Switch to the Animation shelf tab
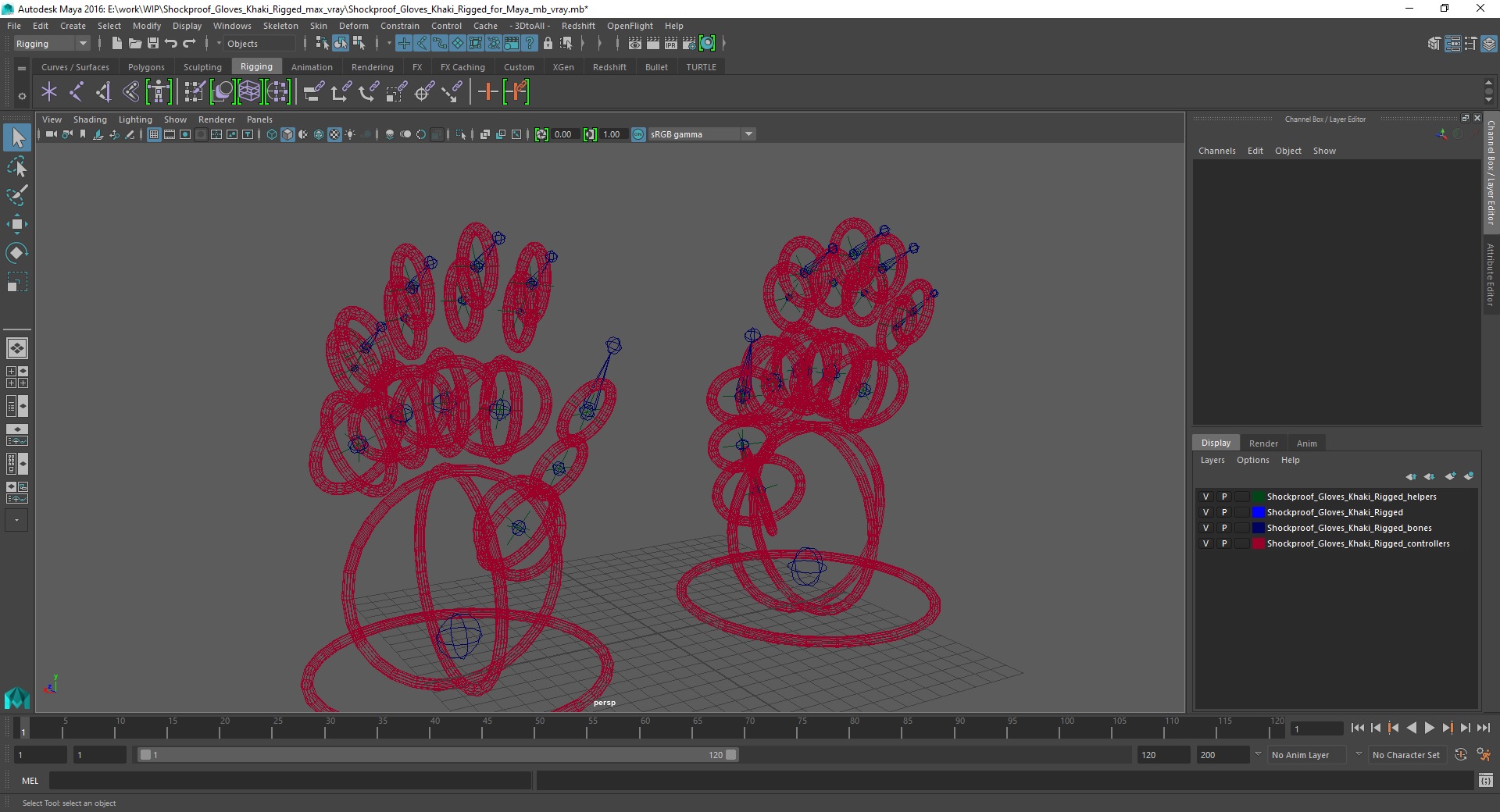Image resolution: width=1500 pixels, height=812 pixels. (312, 67)
